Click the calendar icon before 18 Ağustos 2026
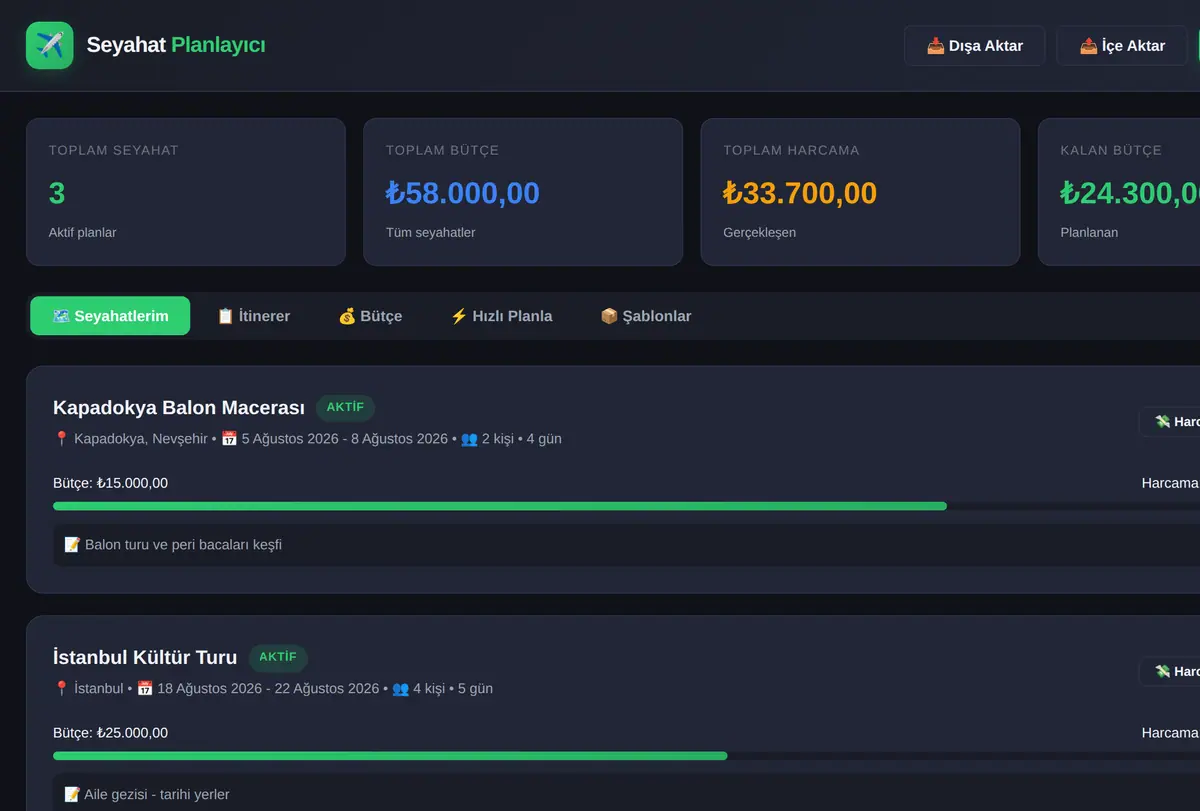The height and width of the screenshot is (811, 1200). coord(145,689)
